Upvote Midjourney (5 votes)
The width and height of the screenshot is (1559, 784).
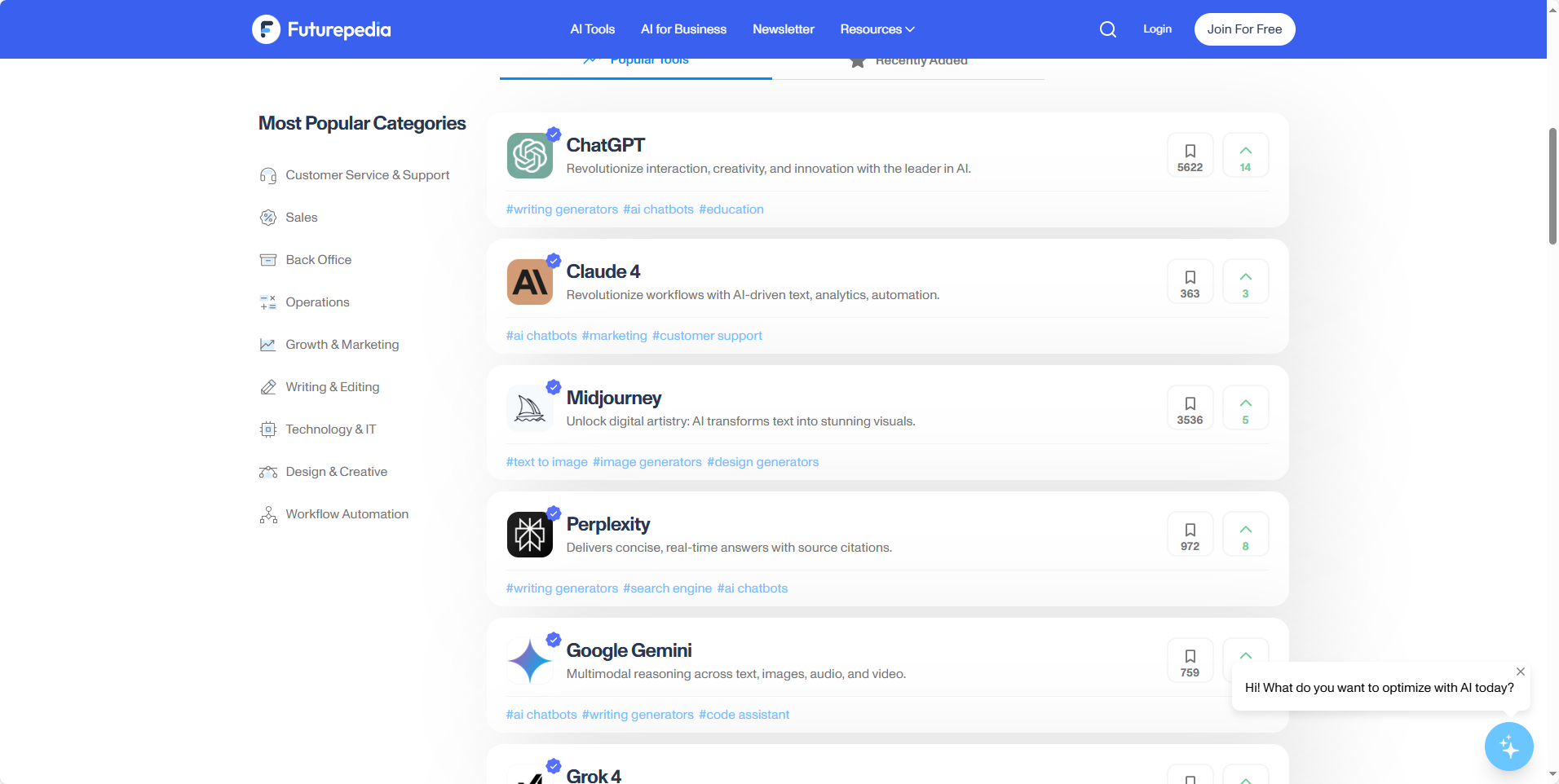1245,407
